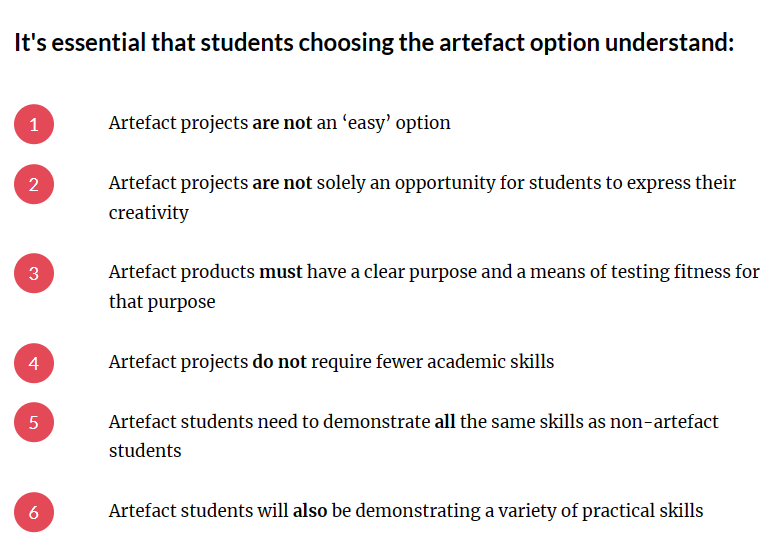This screenshot has width=777, height=558.
Task: Click the red number 5 circle
Action: [x=34, y=422]
